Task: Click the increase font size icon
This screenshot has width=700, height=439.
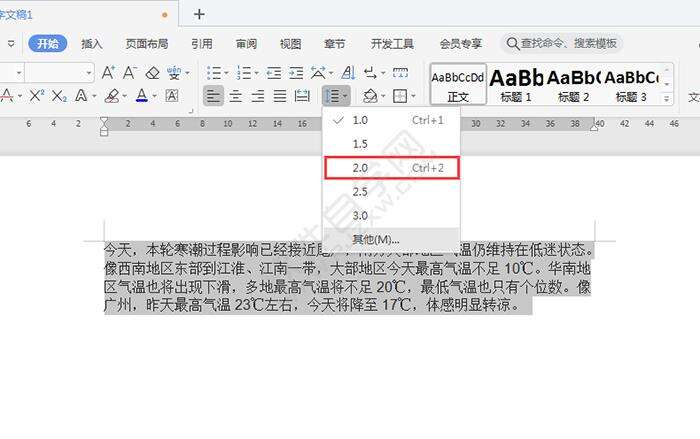Action: (108, 72)
